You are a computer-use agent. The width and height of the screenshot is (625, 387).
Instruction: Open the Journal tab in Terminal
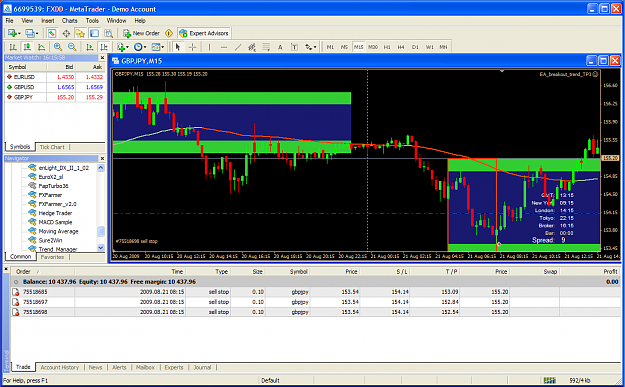click(202, 367)
